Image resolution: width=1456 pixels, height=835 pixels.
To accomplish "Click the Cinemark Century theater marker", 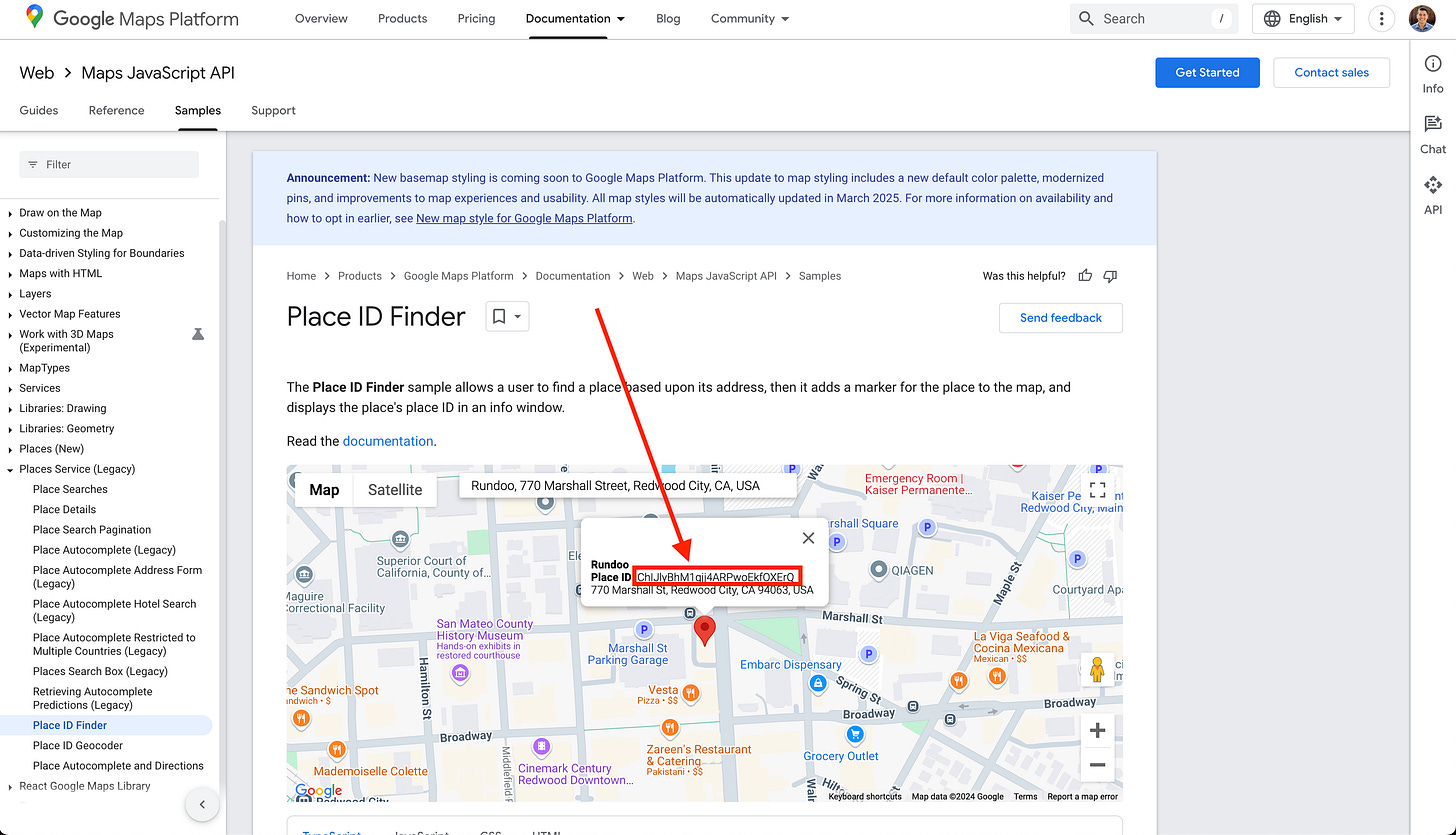I will [x=541, y=746].
